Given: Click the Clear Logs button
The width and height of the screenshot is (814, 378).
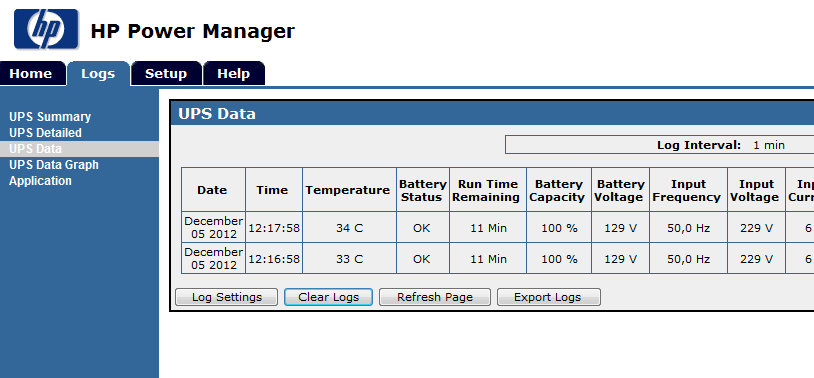Looking at the screenshot, I should tap(328, 297).
